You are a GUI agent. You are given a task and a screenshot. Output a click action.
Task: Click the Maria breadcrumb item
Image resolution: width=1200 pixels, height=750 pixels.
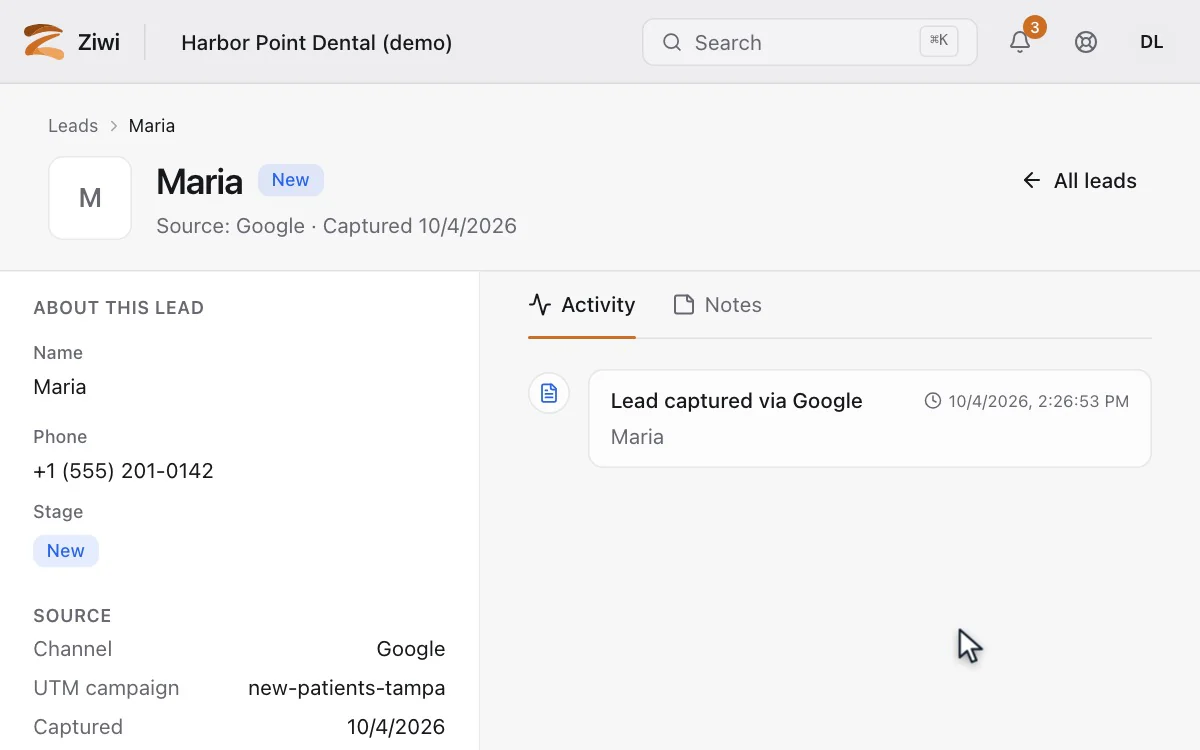[x=152, y=126]
